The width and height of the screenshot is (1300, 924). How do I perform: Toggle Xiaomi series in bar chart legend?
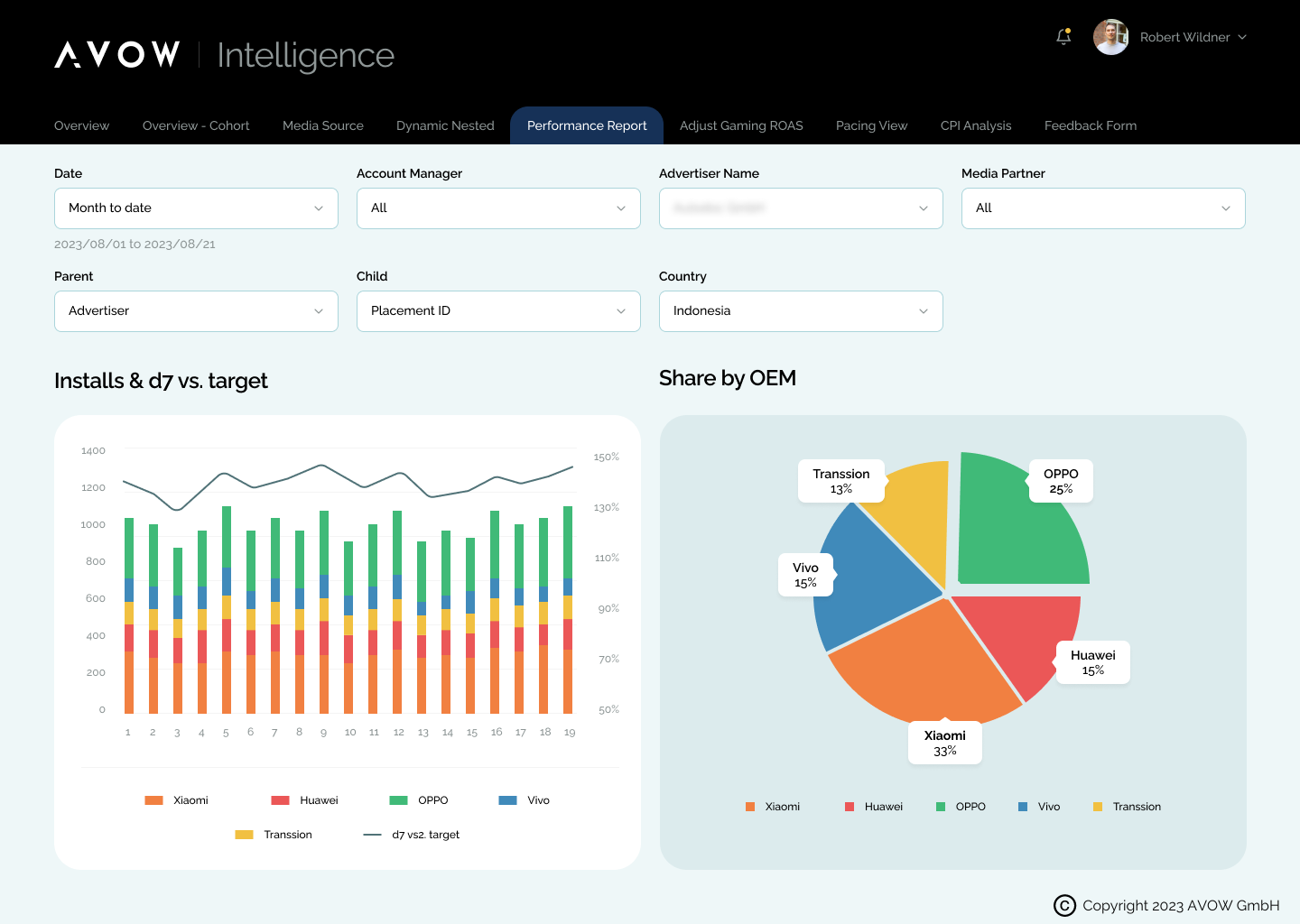(177, 800)
